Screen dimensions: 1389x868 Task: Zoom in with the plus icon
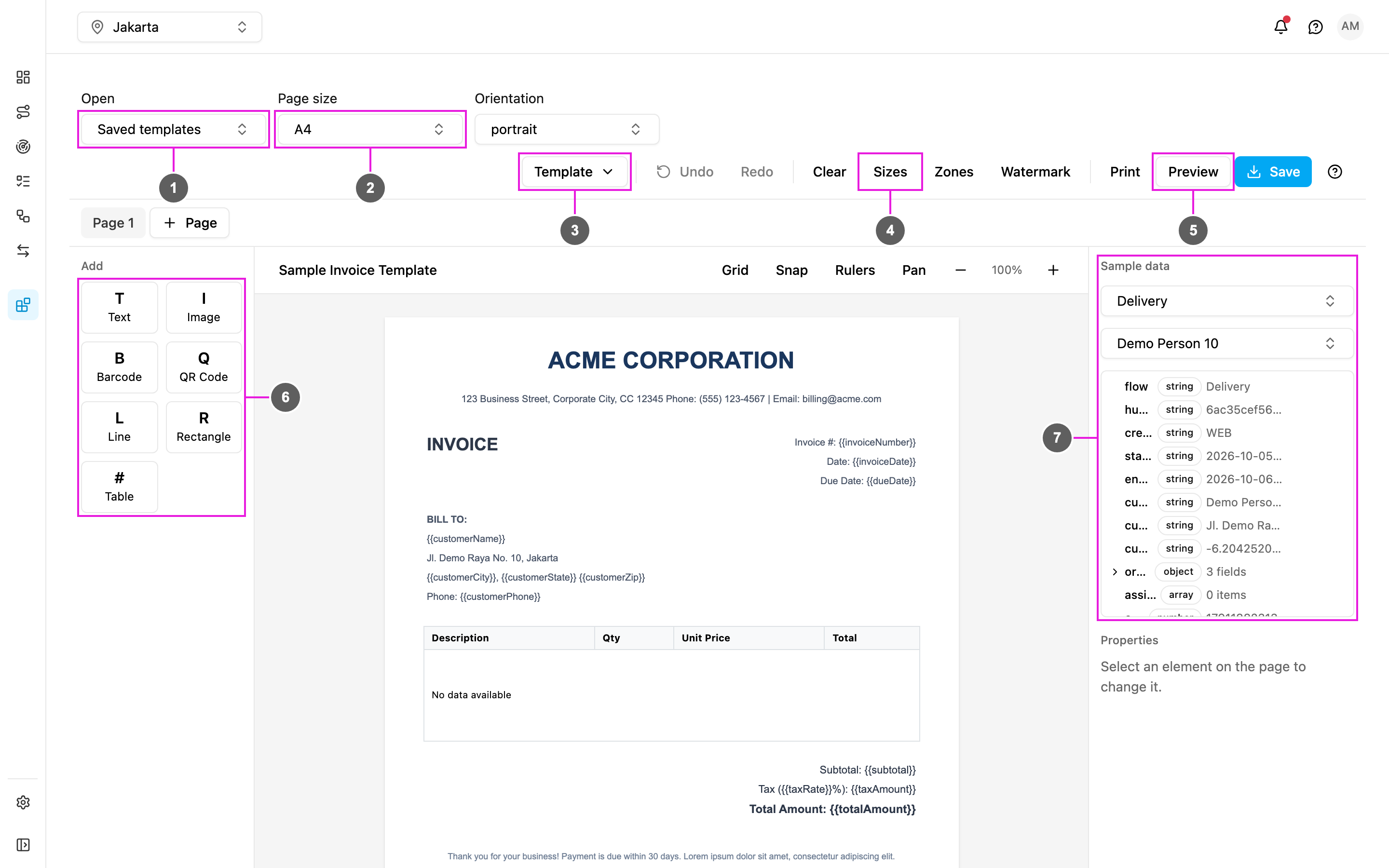pyautogui.click(x=1053, y=270)
